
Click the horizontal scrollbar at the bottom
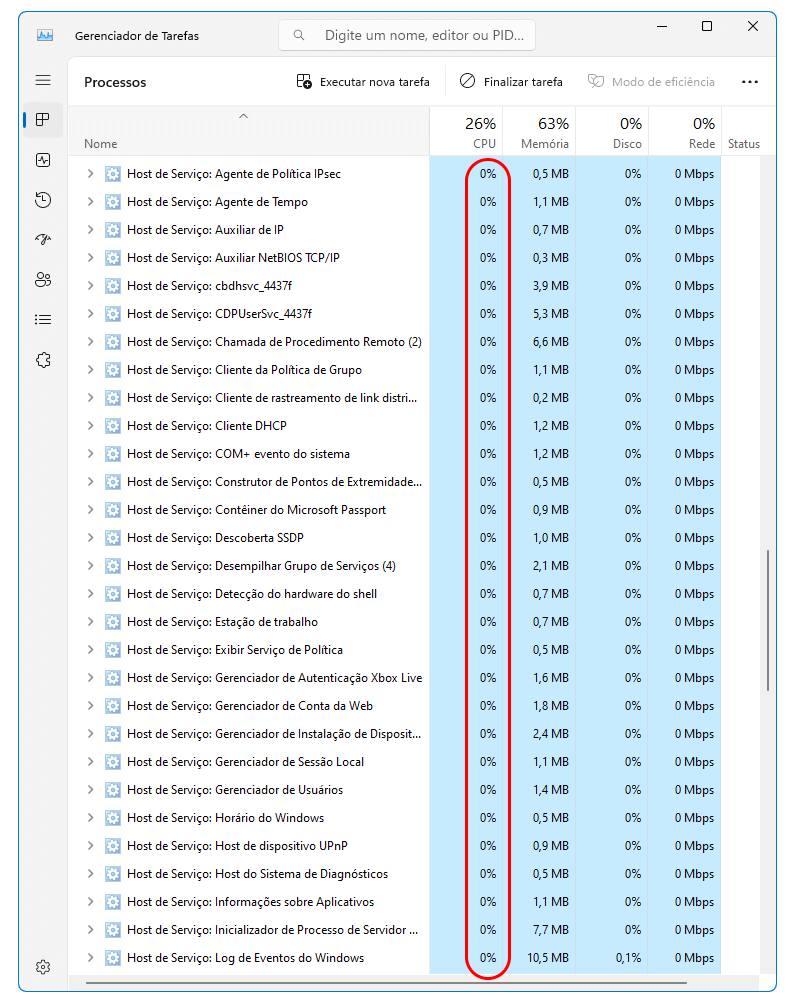tap(386, 983)
